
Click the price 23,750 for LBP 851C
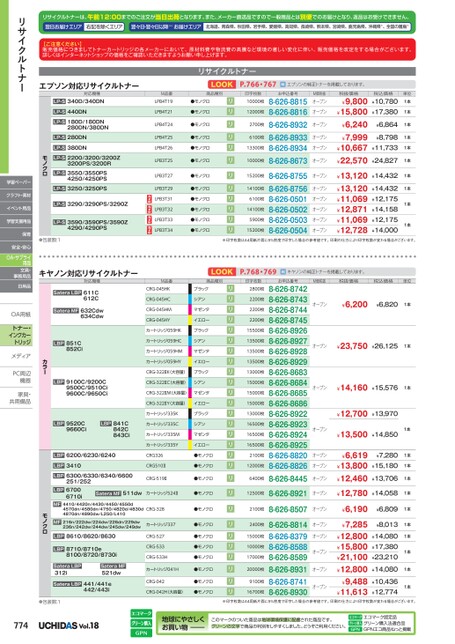pyautogui.click(x=352, y=346)
